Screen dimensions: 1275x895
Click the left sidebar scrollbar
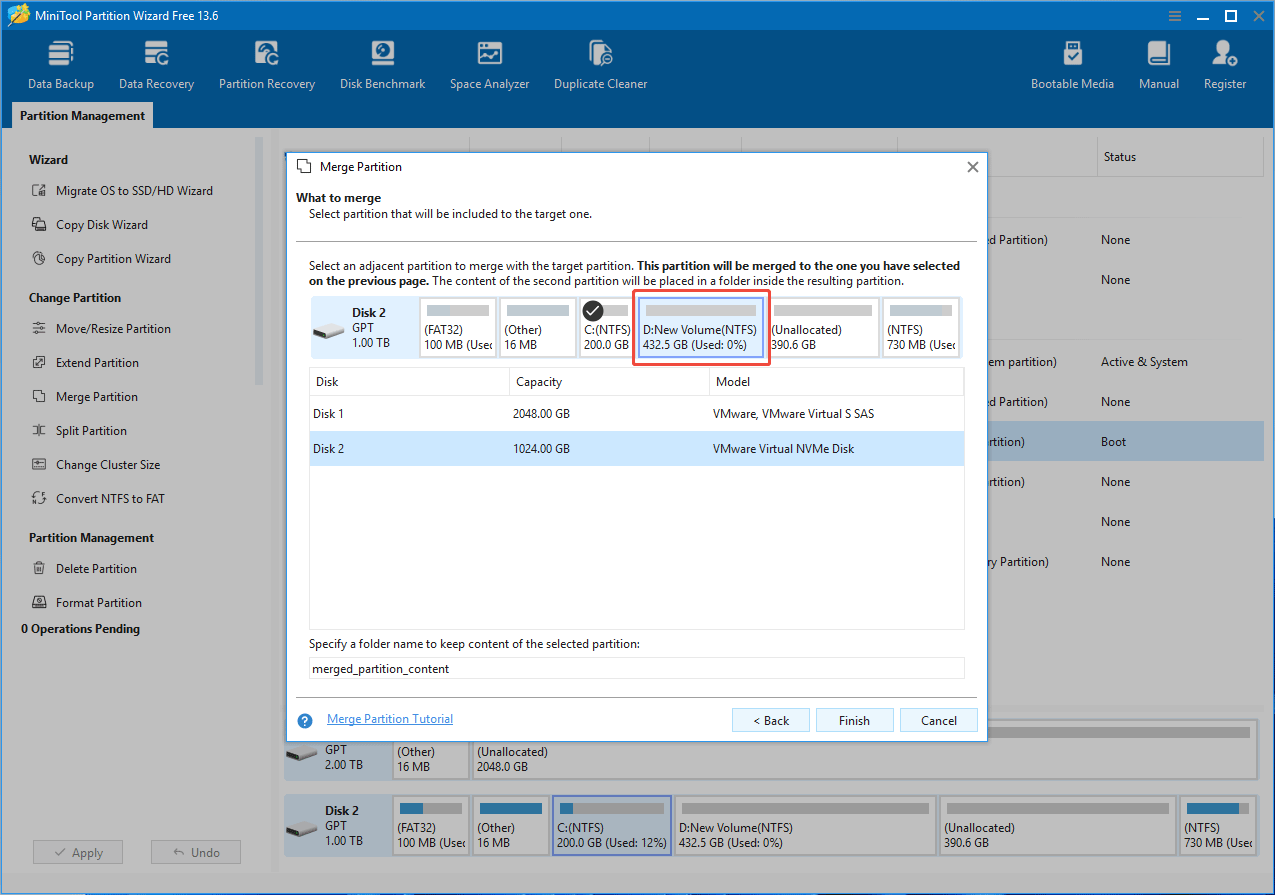coord(259,262)
